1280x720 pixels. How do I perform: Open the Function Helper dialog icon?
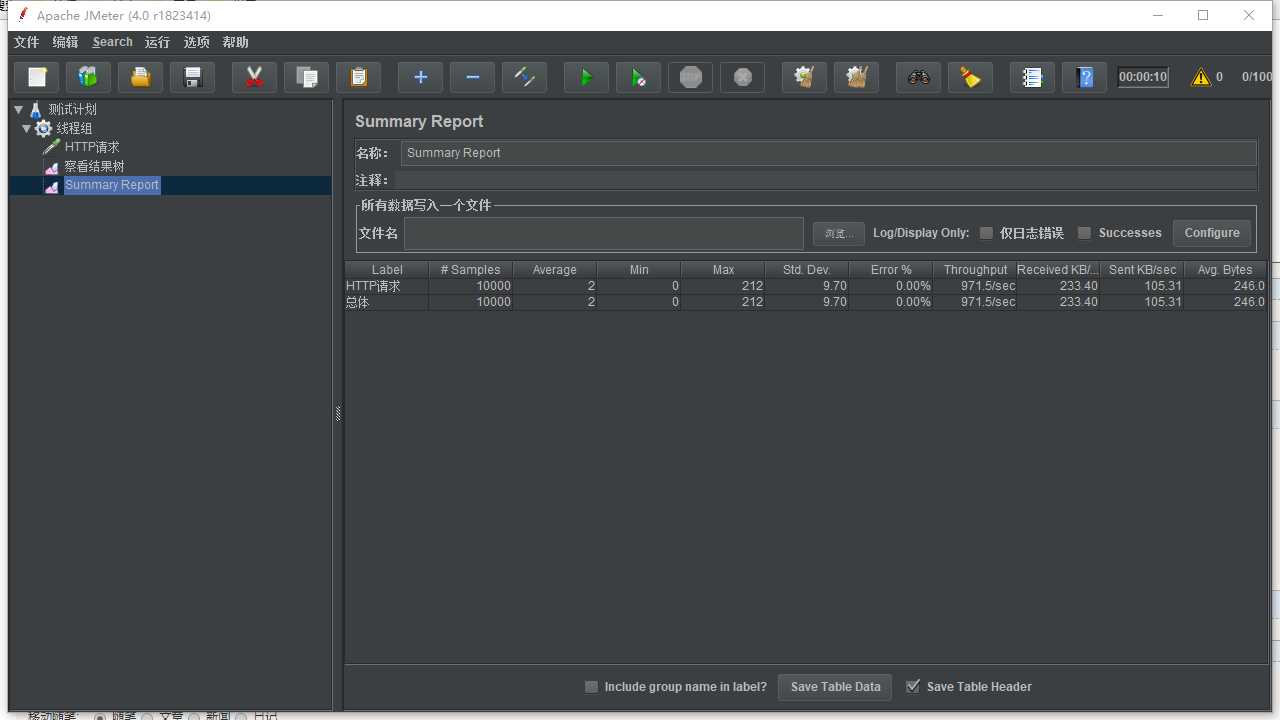[x=1033, y=77]
